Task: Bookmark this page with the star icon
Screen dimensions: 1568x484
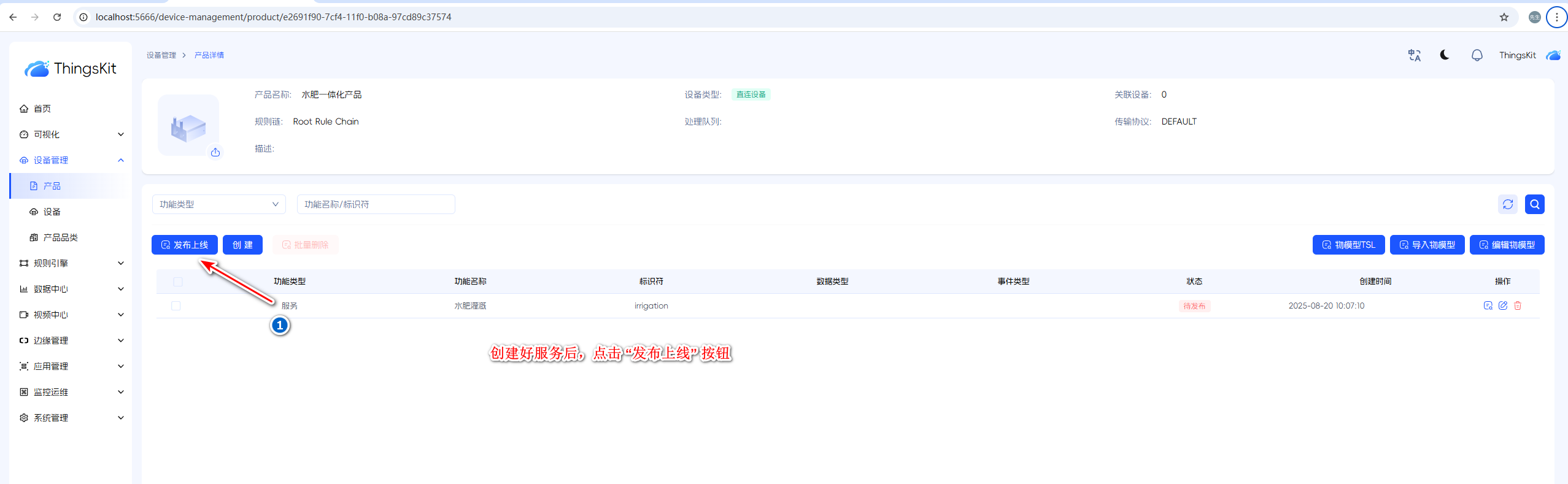Action: [1504, 17]
